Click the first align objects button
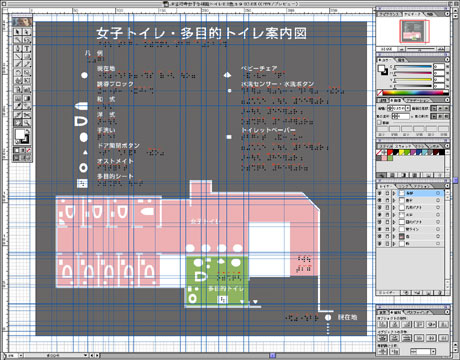The width and height of the screenshot is (460, 360). point(383,324)
